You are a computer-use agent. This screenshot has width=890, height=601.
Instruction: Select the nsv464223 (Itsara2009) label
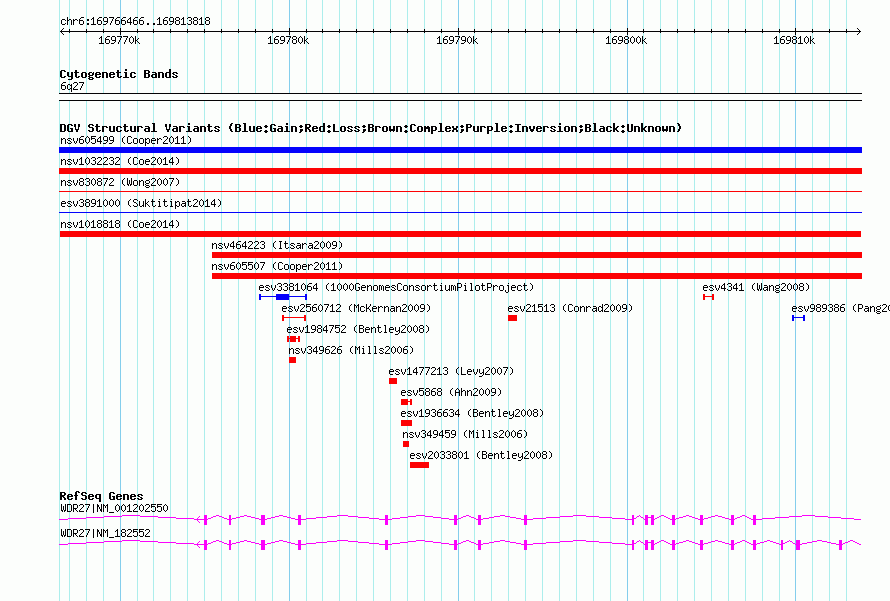pos(277,245)
